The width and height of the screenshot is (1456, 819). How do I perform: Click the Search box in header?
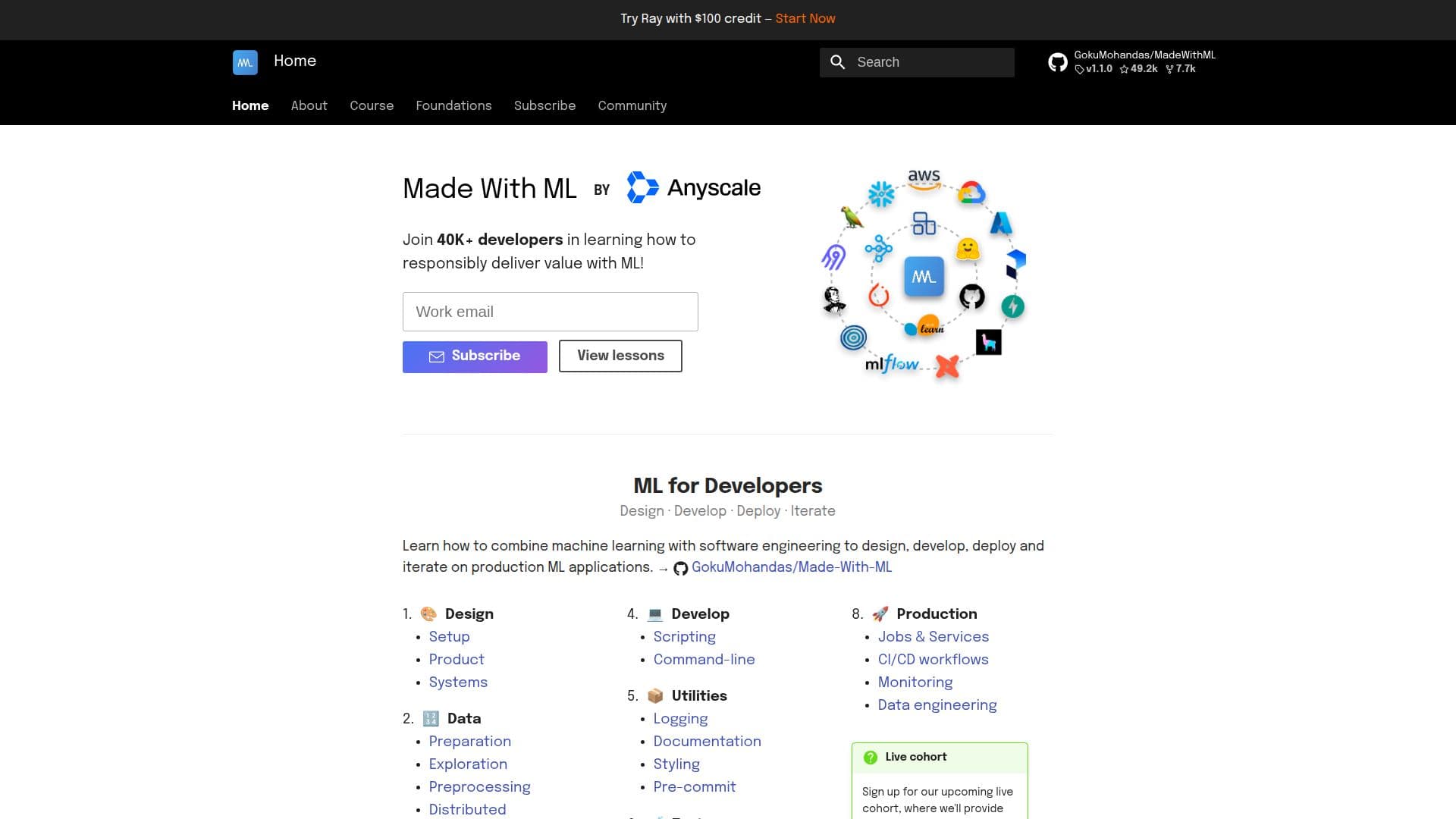point(917,62)
